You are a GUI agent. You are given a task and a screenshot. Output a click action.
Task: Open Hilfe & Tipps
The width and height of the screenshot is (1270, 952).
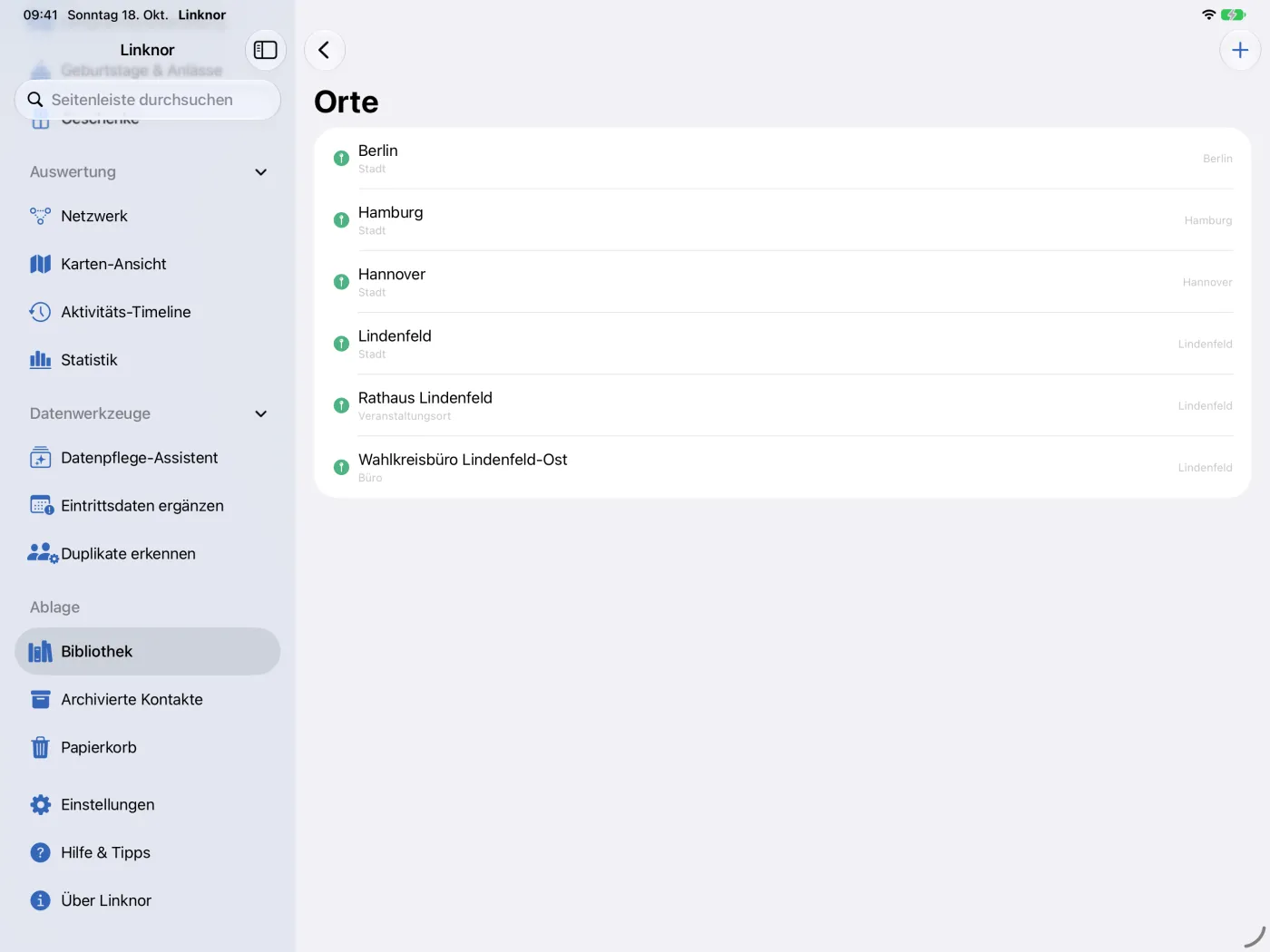tap(148, 852)
